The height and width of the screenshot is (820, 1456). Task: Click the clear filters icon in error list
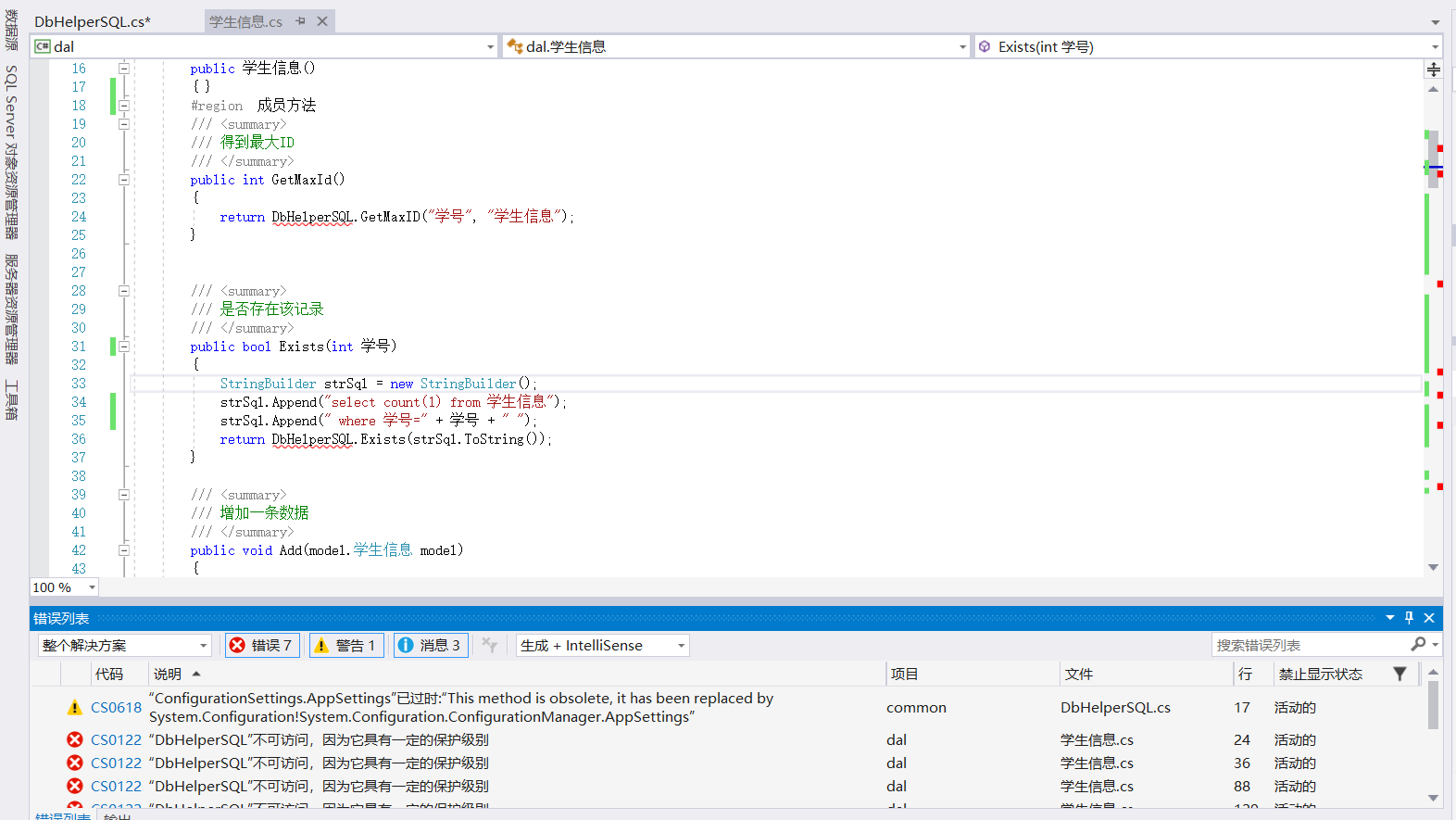490,645
